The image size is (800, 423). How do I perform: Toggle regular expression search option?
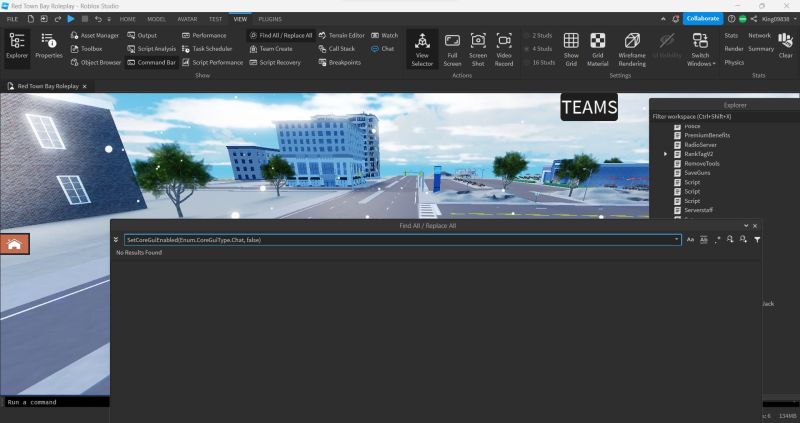[717, 239]
